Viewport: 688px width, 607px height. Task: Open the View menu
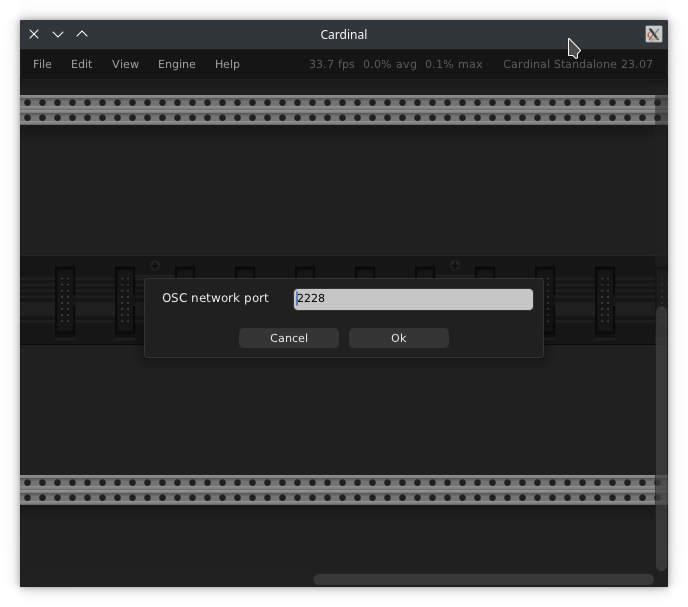coord(125,64)
